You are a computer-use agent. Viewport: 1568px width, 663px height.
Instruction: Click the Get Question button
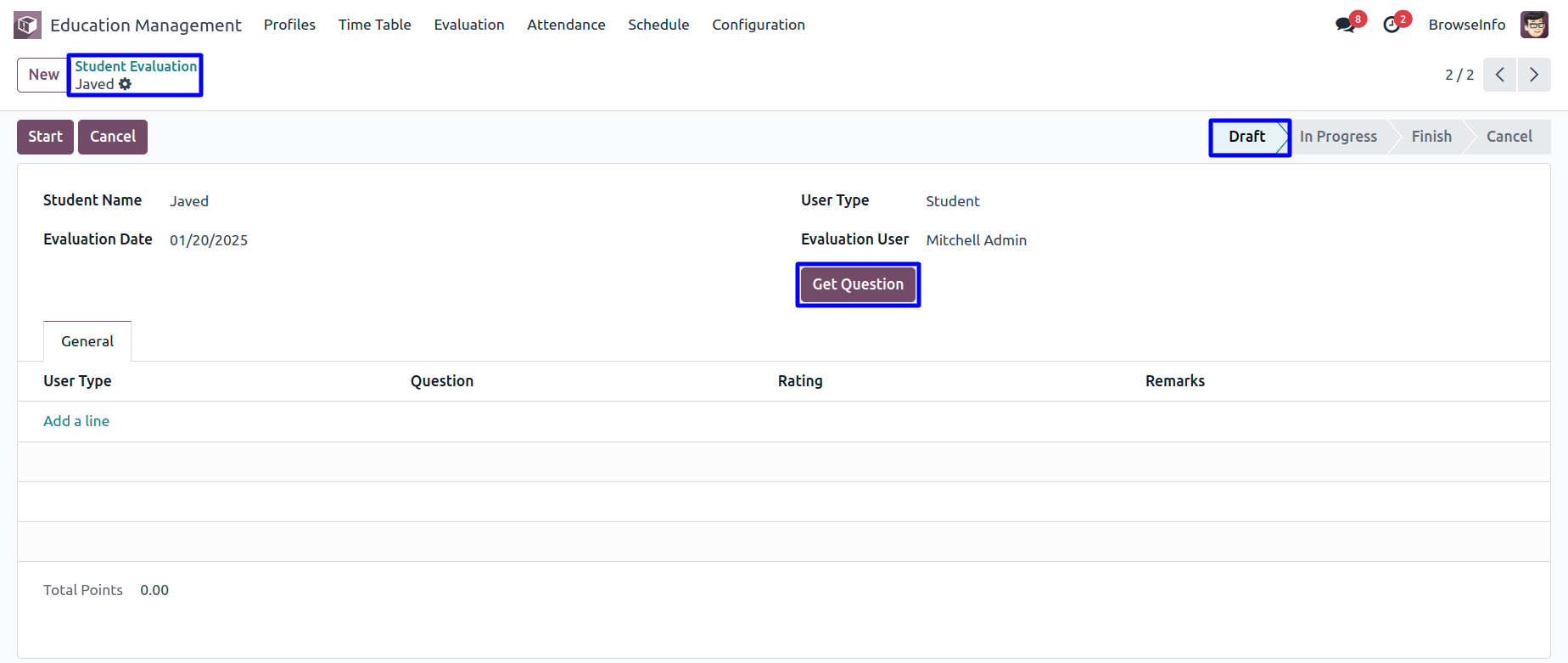(x=858, y=284)
